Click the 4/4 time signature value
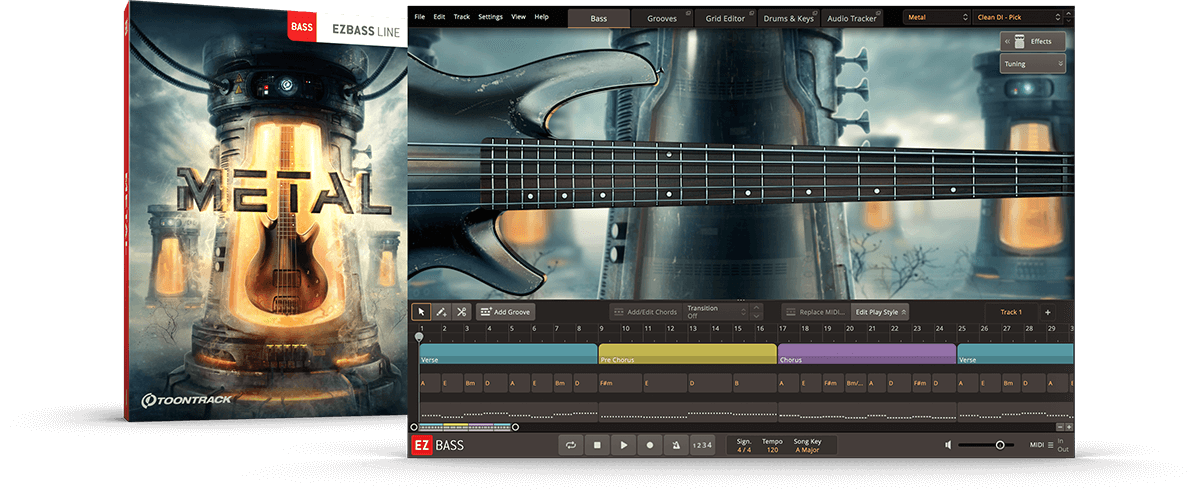 (744, 450)
